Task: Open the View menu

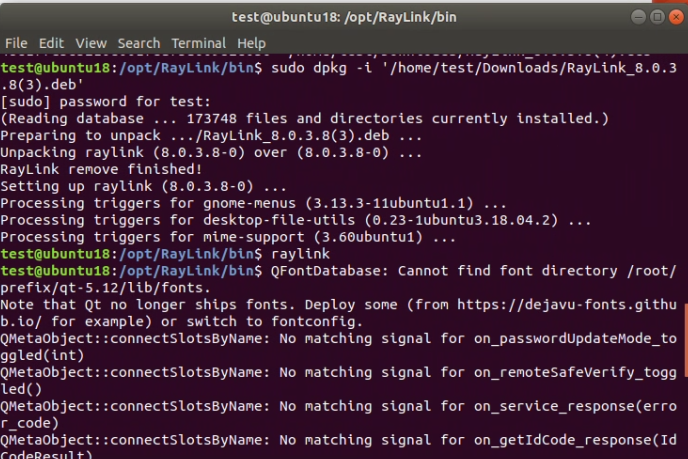Action: pos(91,43)
